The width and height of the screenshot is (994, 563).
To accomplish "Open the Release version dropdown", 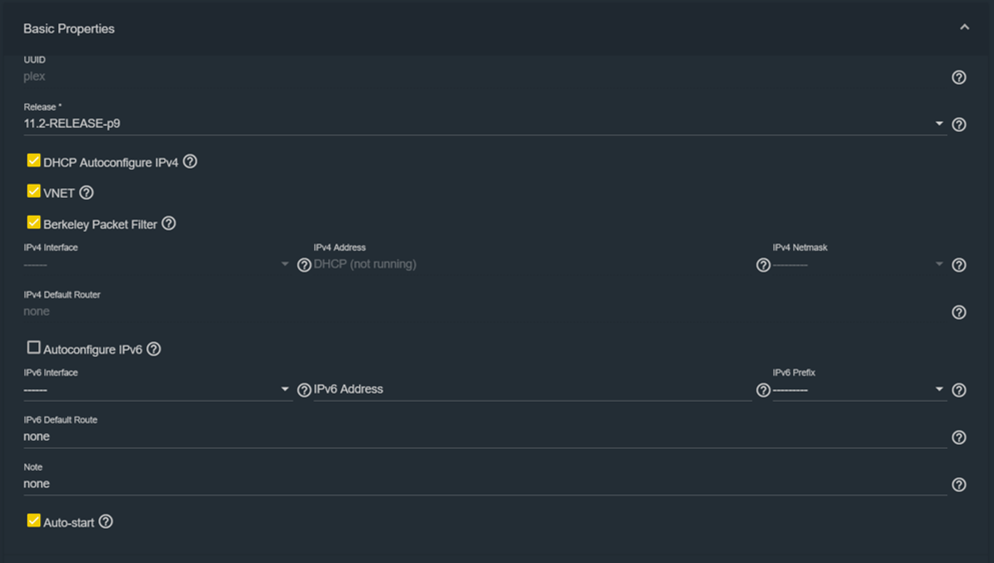I will tap(480, 124).
